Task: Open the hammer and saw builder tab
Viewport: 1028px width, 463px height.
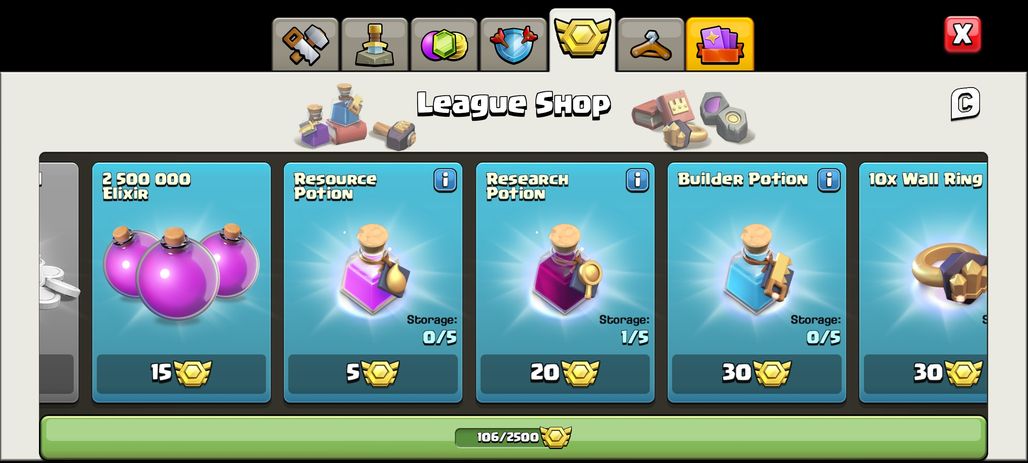Action: coord(306,45)
